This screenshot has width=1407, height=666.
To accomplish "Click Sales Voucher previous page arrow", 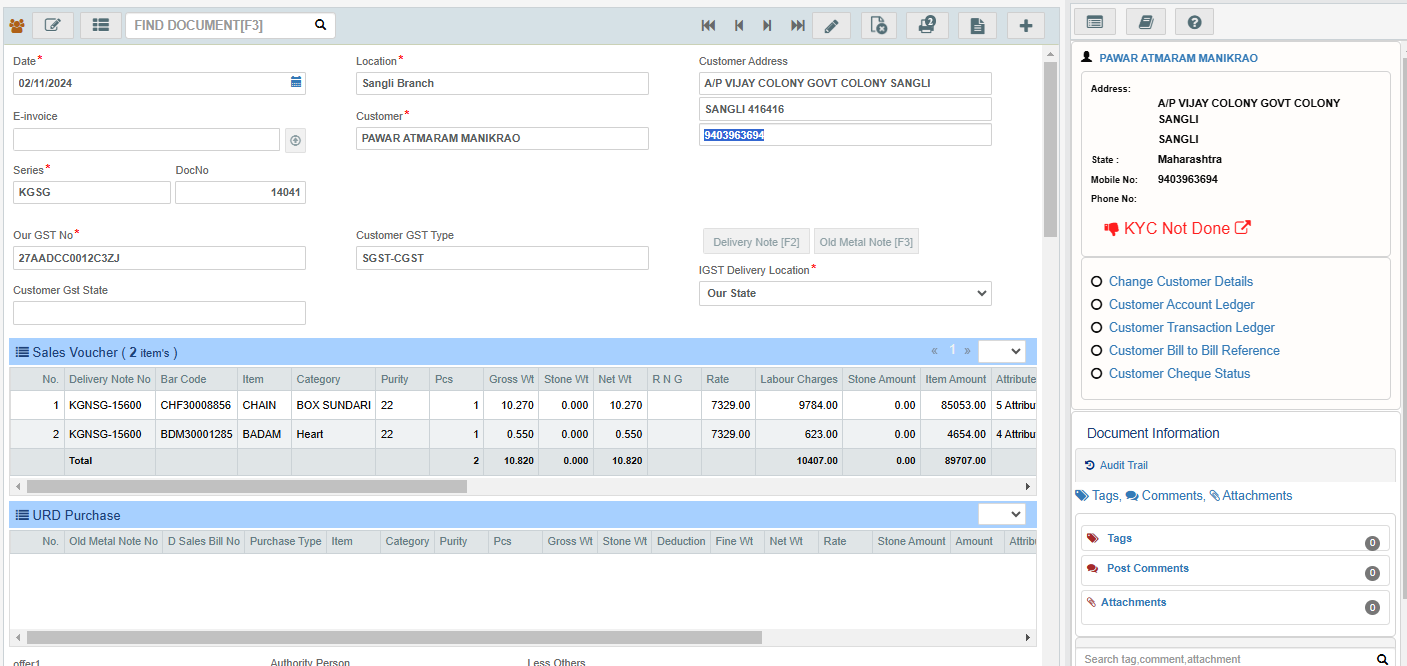I will 935,351.
